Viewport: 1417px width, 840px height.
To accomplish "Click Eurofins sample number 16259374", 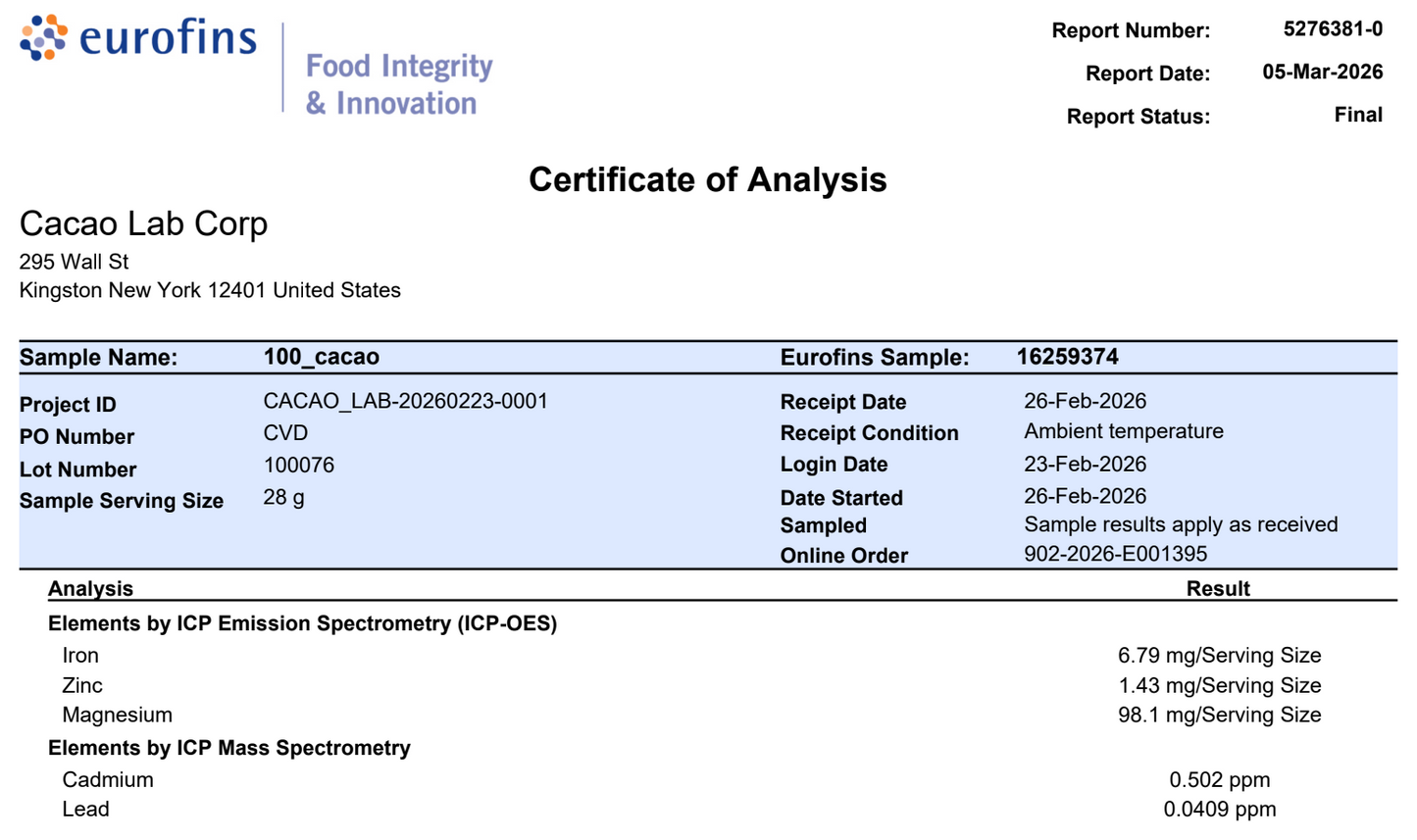I will (1067, 357).
